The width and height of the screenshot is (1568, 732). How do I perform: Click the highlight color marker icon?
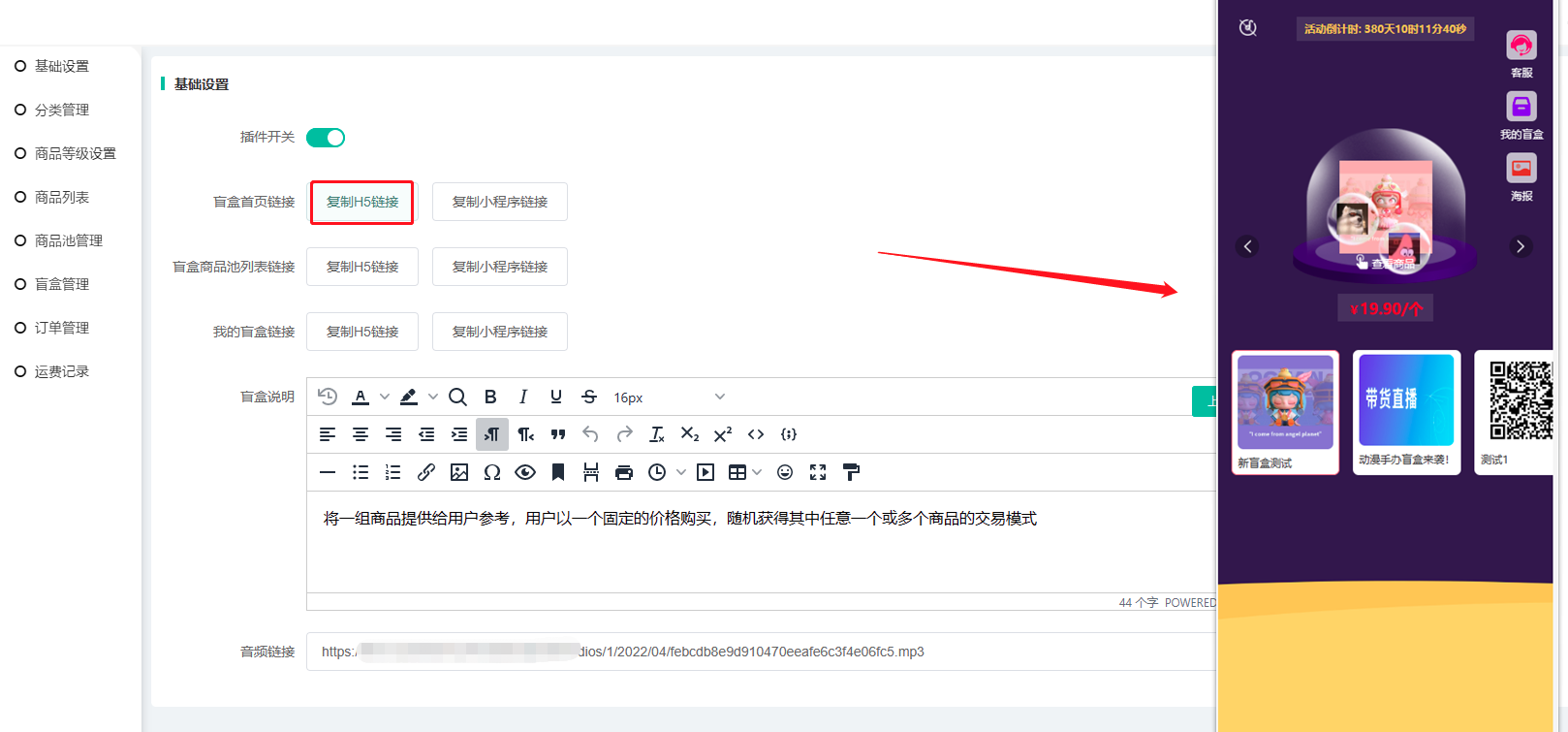pyautogui.click(x=409, y=397)
